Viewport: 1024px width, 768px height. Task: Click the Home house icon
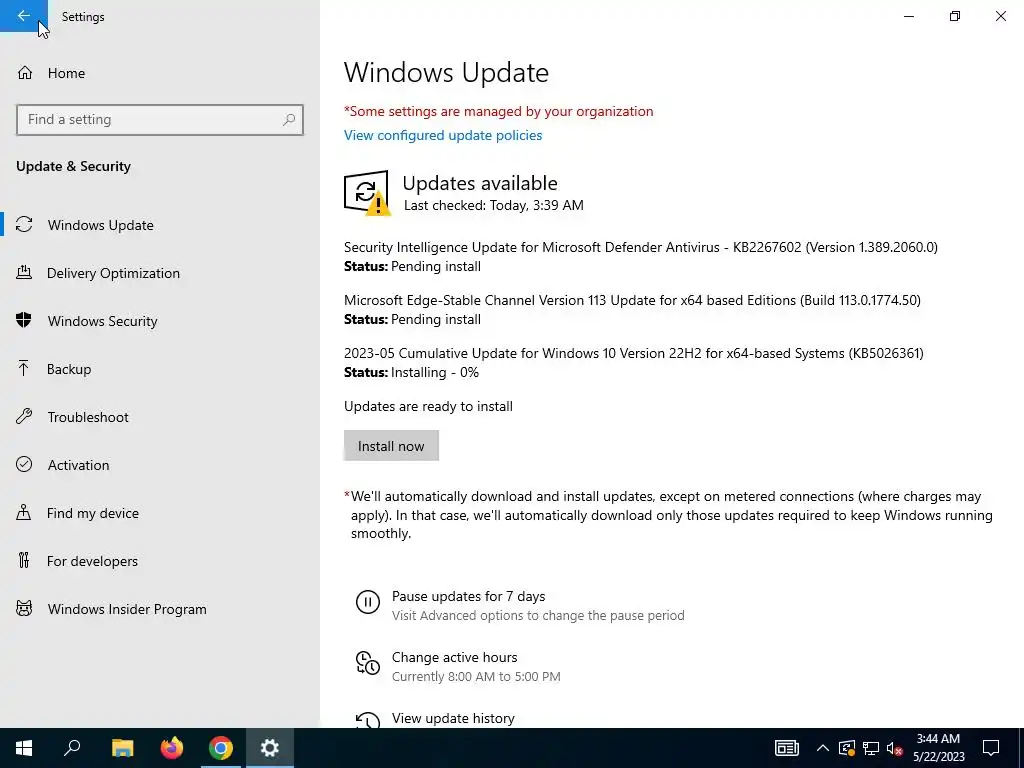pos(25,72)
